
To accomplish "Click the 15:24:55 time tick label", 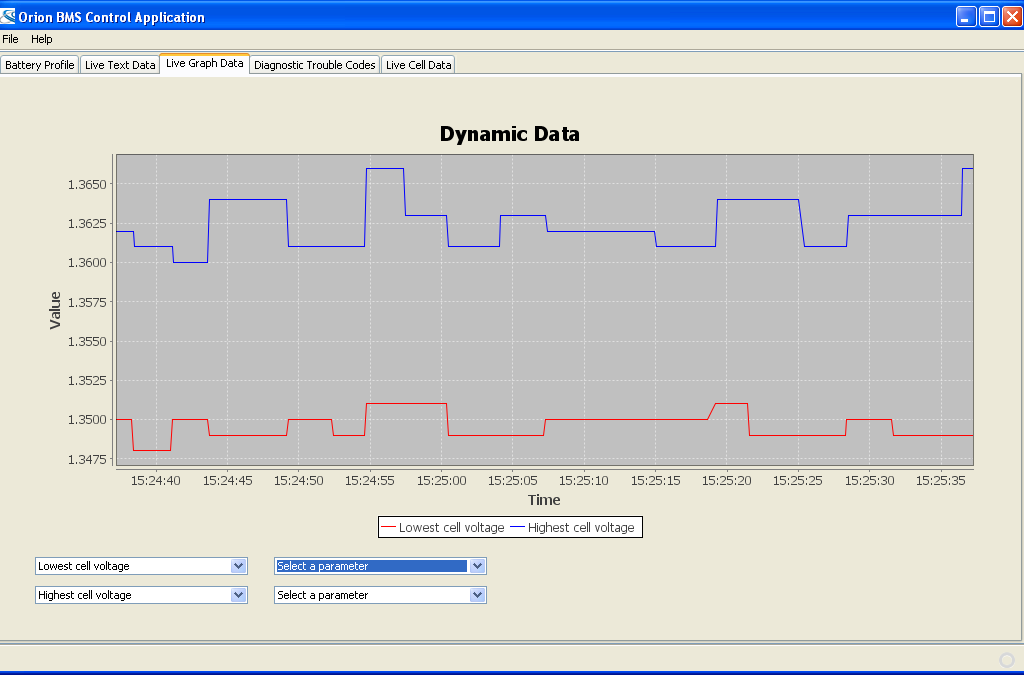I will click(370, 480).
